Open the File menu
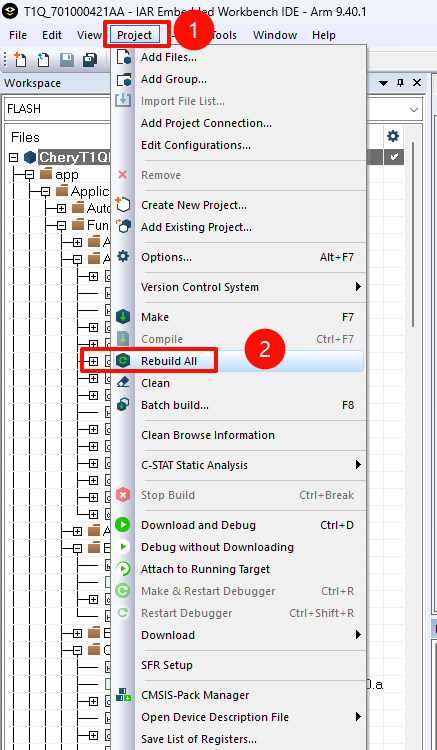This screenshot has height=750, width=437. click(x=18, y=35)
